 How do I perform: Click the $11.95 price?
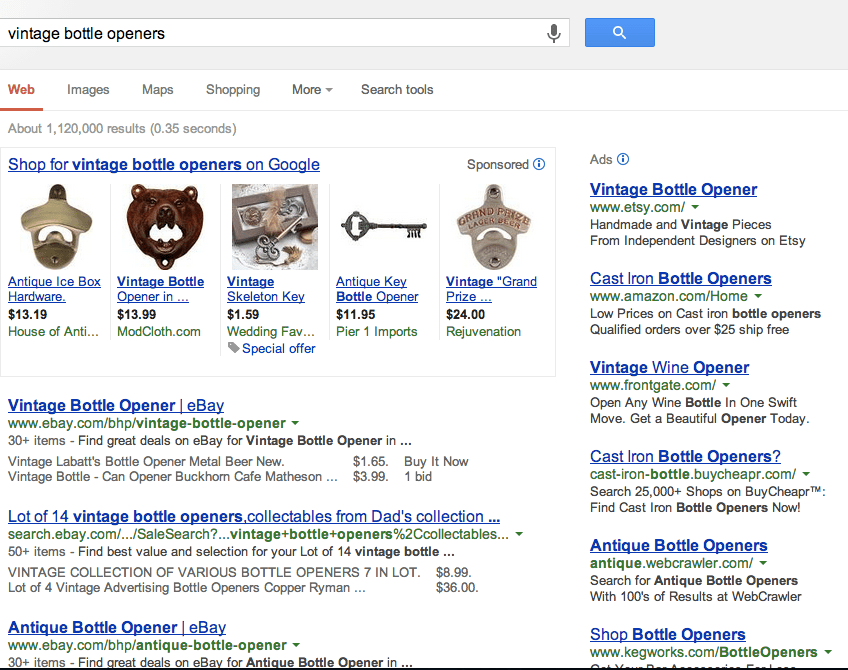pyautogui.click(x=355, y=314)
